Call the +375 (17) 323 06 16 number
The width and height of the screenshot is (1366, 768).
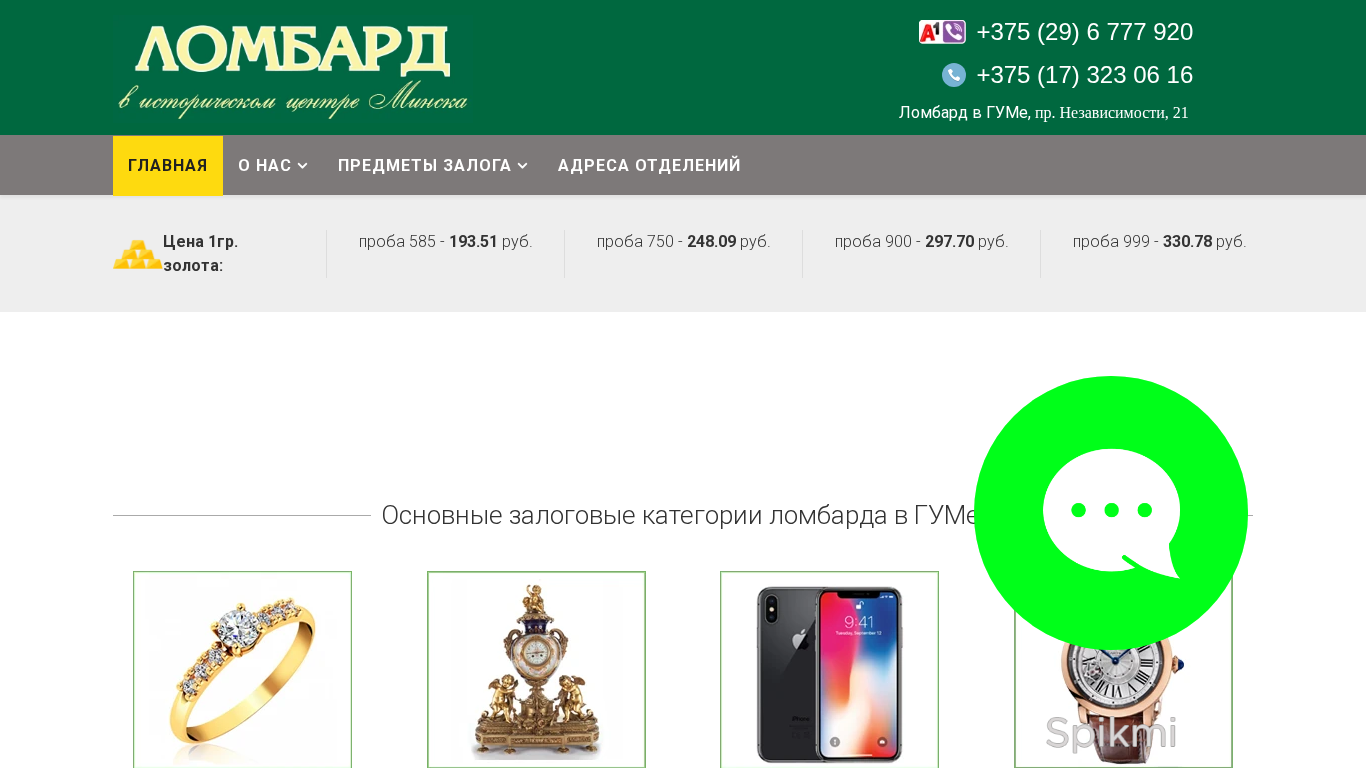pyautogui.click(x=1084, y=75)
